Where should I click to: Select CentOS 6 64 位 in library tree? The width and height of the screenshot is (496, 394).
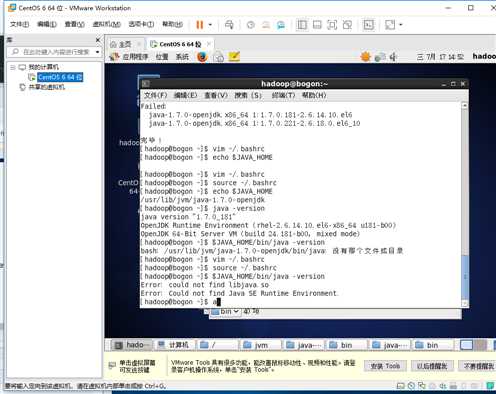60,77
